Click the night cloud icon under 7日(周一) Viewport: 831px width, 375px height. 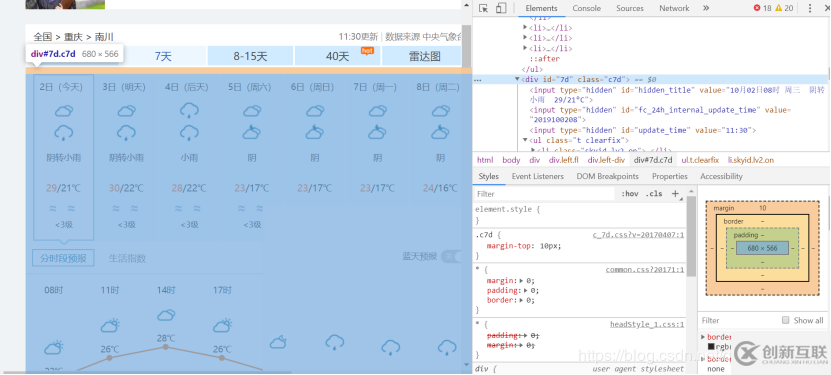(377, 132)
